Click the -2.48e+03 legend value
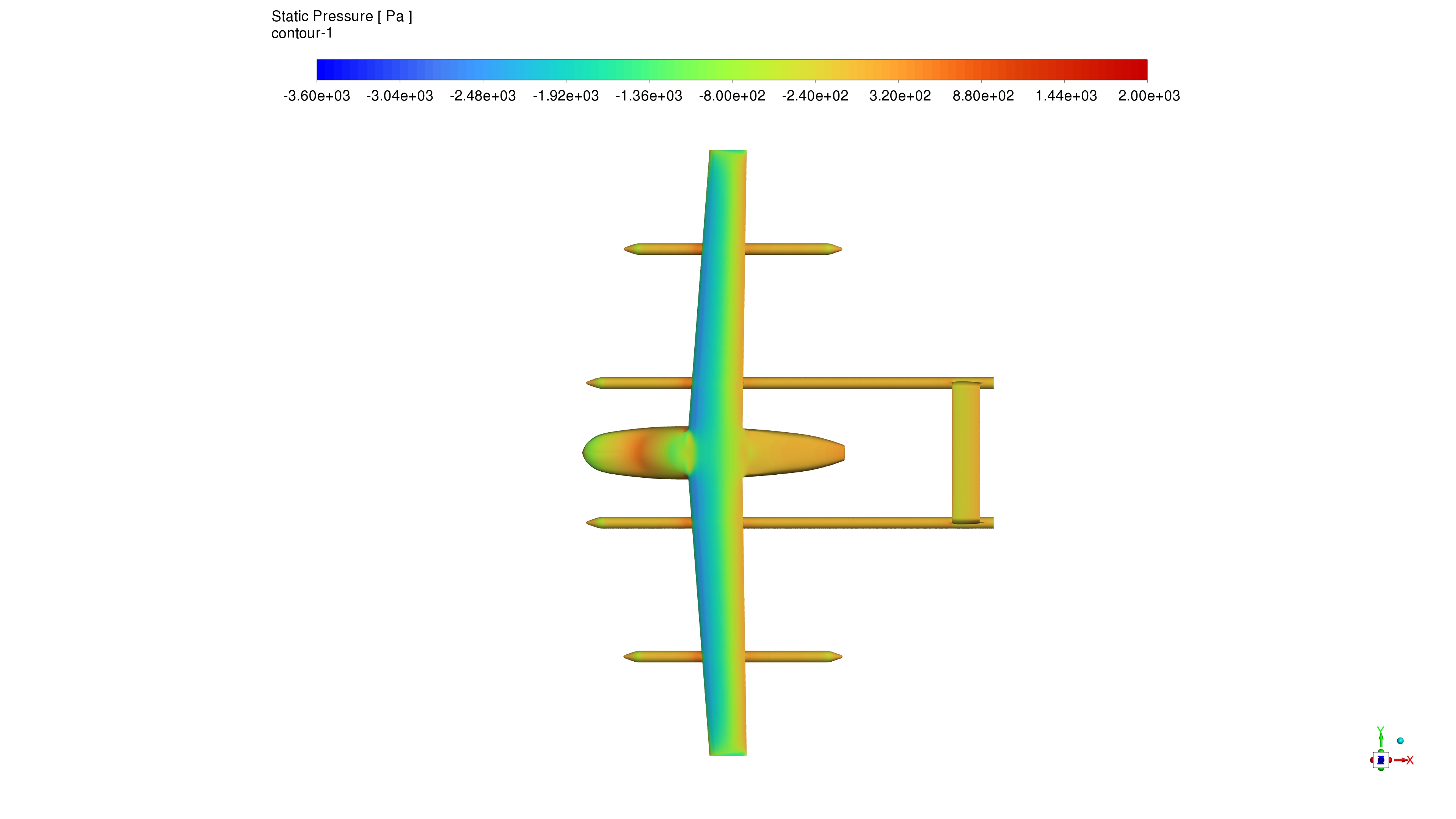This screenshot has height=819, width=1456. 483,96
